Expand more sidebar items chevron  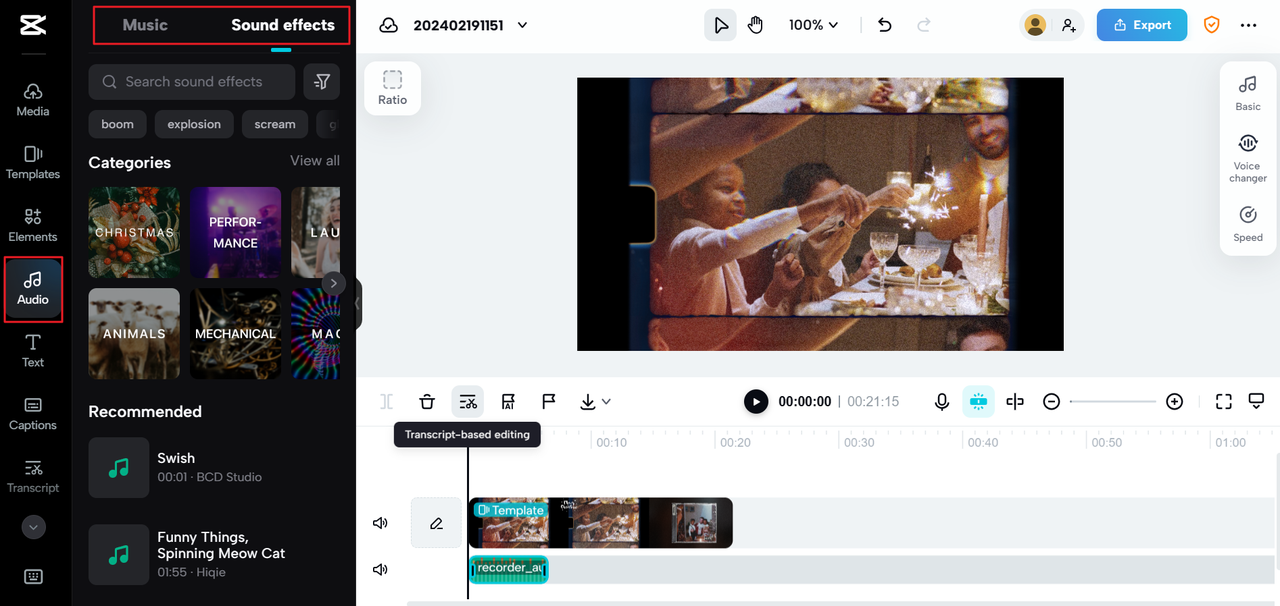click(x=33, y=527)
